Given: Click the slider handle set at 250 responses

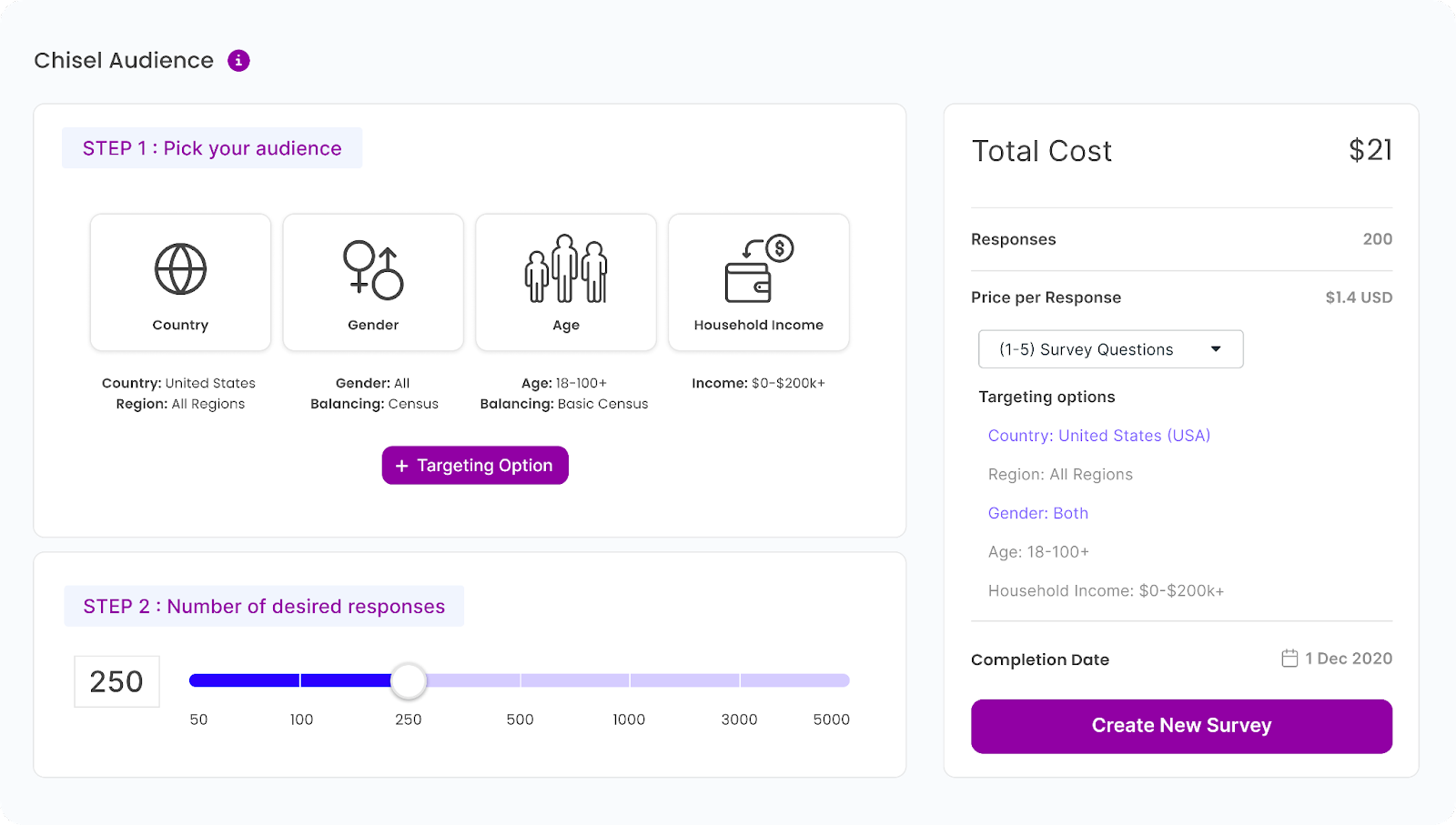Looking at the screenshot, I should pyautogui.click(x=409, y=680).
